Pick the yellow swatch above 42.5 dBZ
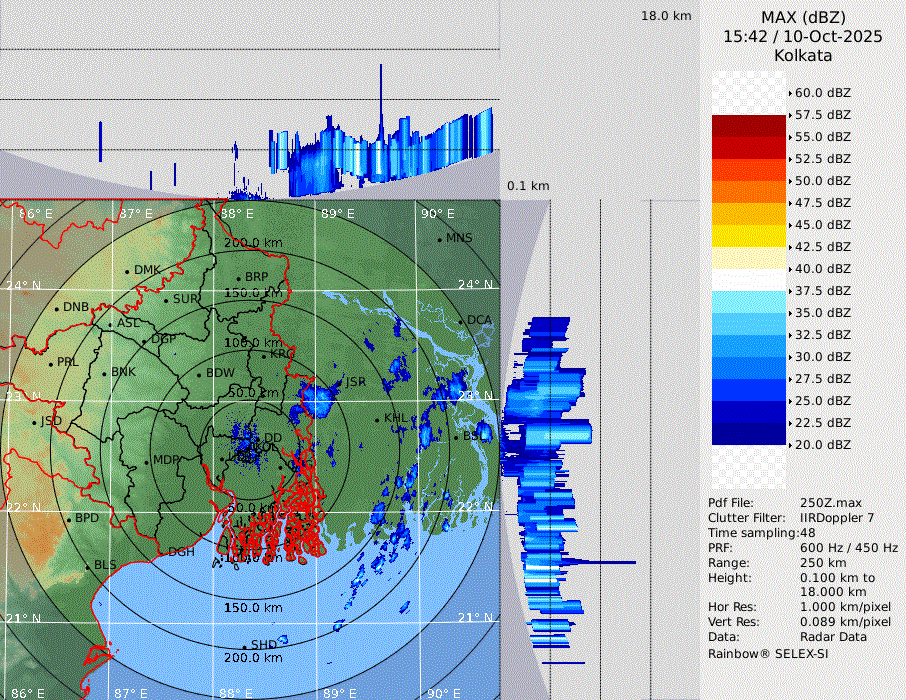Screen dimensions: 906x700 pyautogui.click(x=748, y=236)
